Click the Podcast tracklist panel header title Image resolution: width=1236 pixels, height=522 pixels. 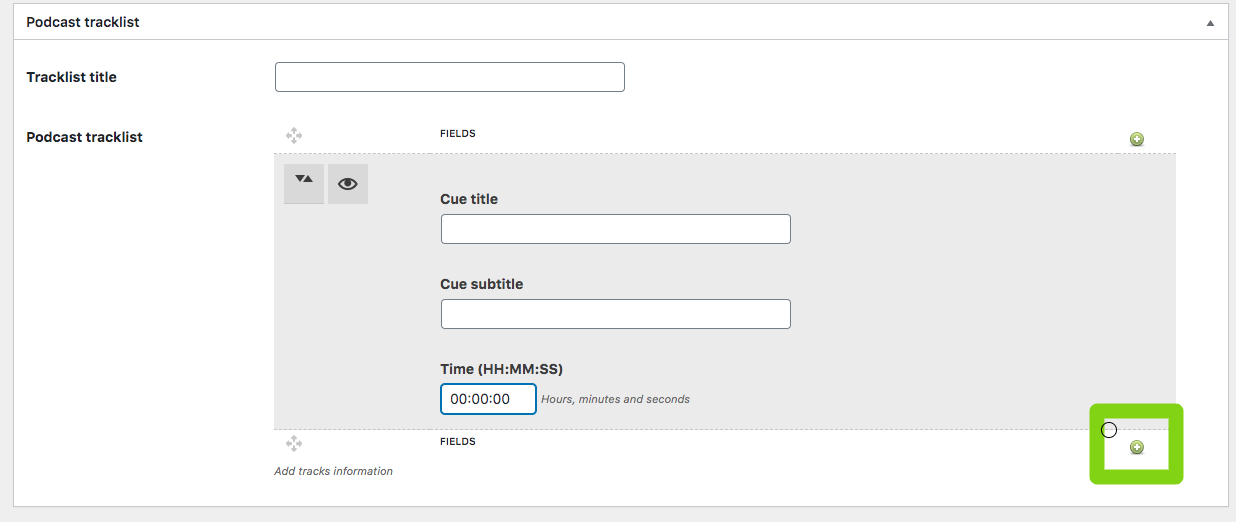pyautogui.click(x=83, y=22)
